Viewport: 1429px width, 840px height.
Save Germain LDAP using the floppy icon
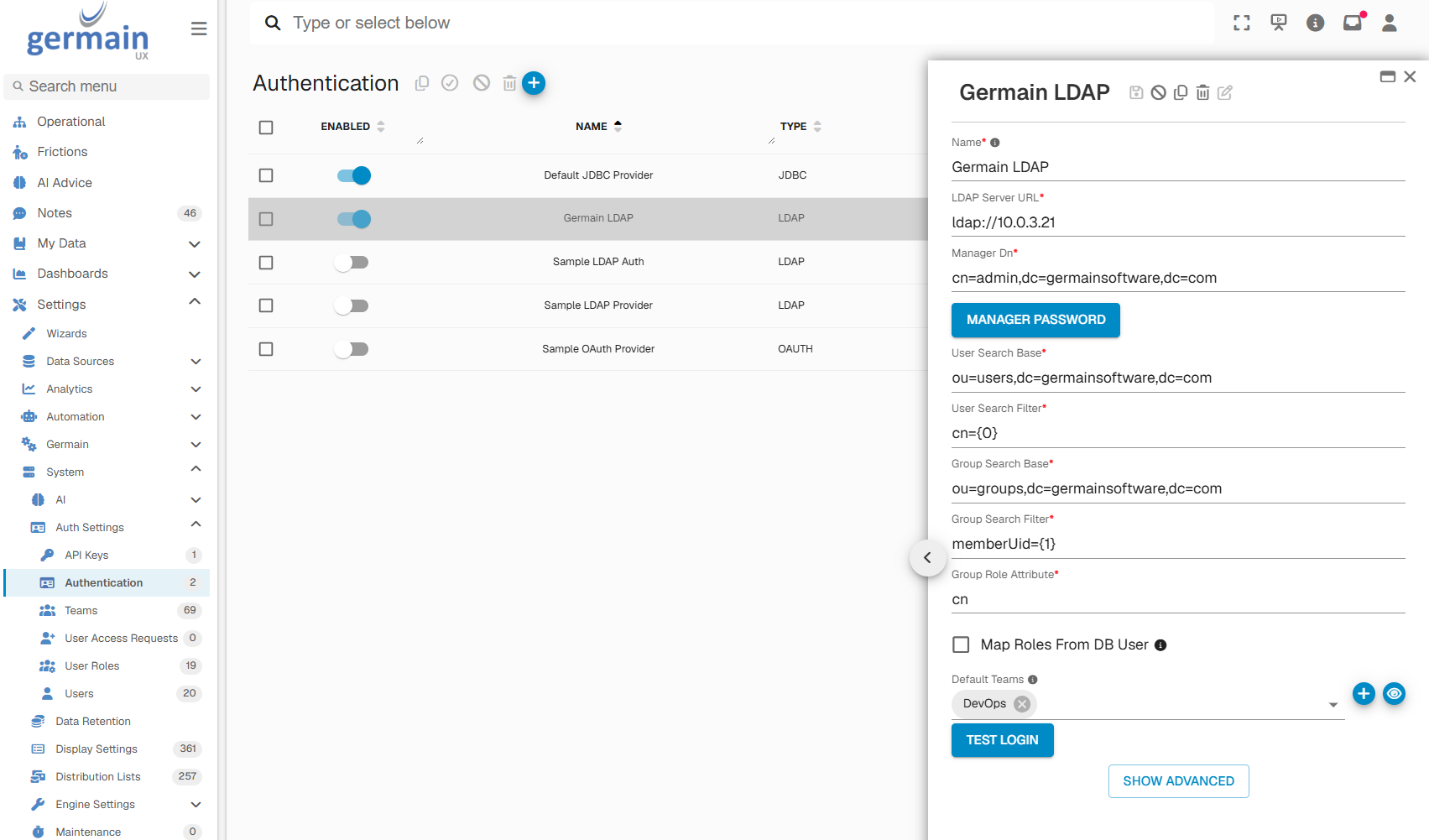click(1136, 92)
